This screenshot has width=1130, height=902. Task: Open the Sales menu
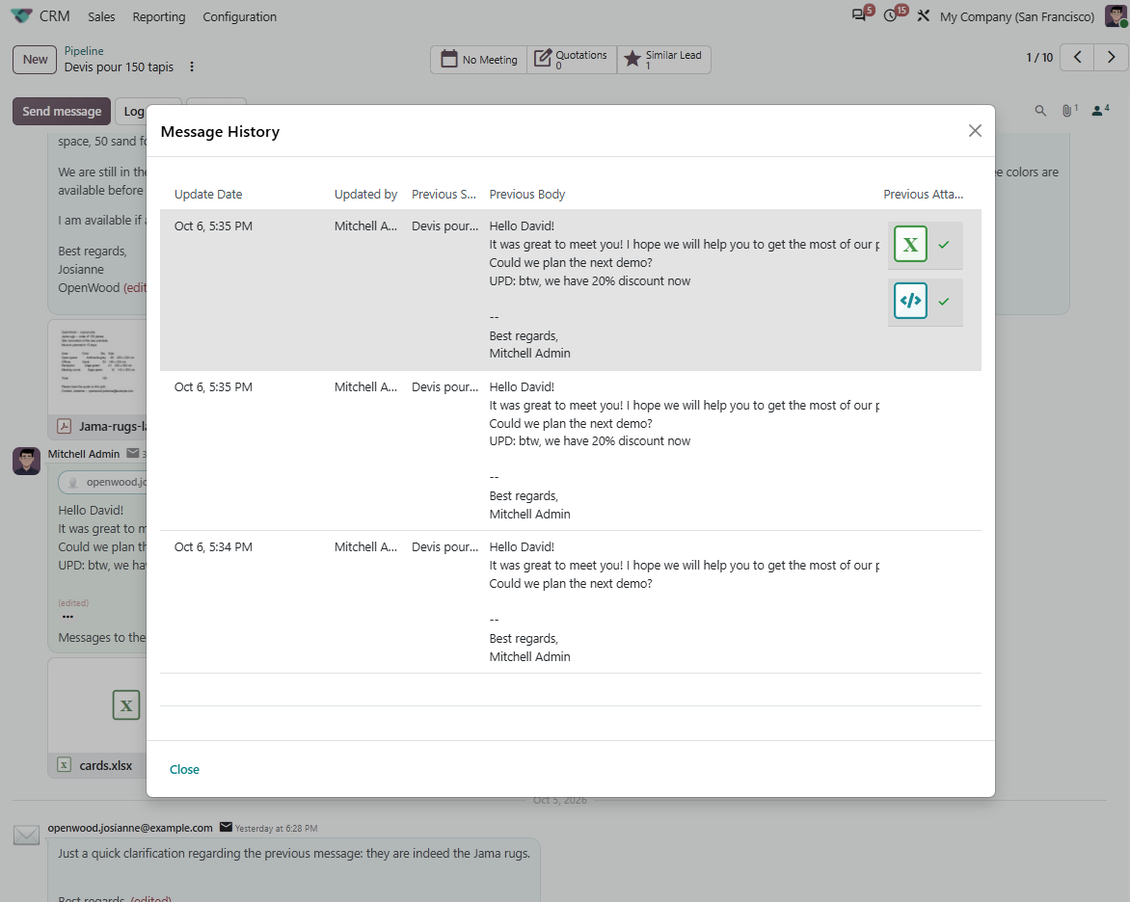(x=102, y=17)
